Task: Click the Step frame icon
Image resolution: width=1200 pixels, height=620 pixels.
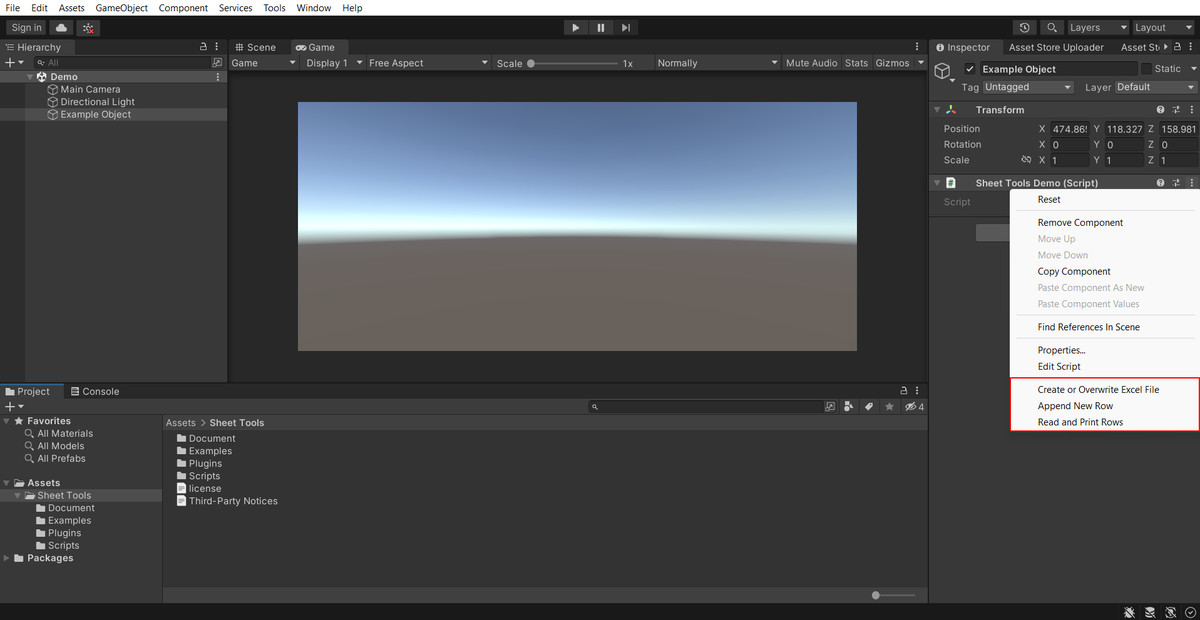Action: (x=625, y=27)
